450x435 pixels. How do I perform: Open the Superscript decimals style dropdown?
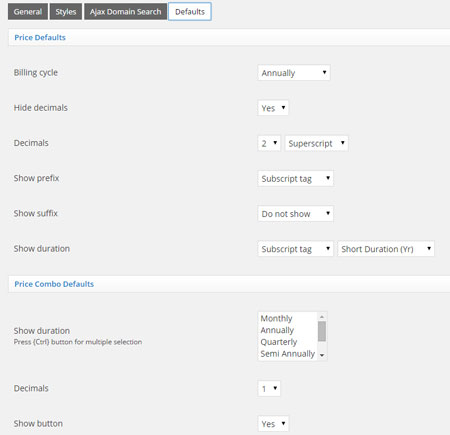pyautogui.click(x=316, y=143)
